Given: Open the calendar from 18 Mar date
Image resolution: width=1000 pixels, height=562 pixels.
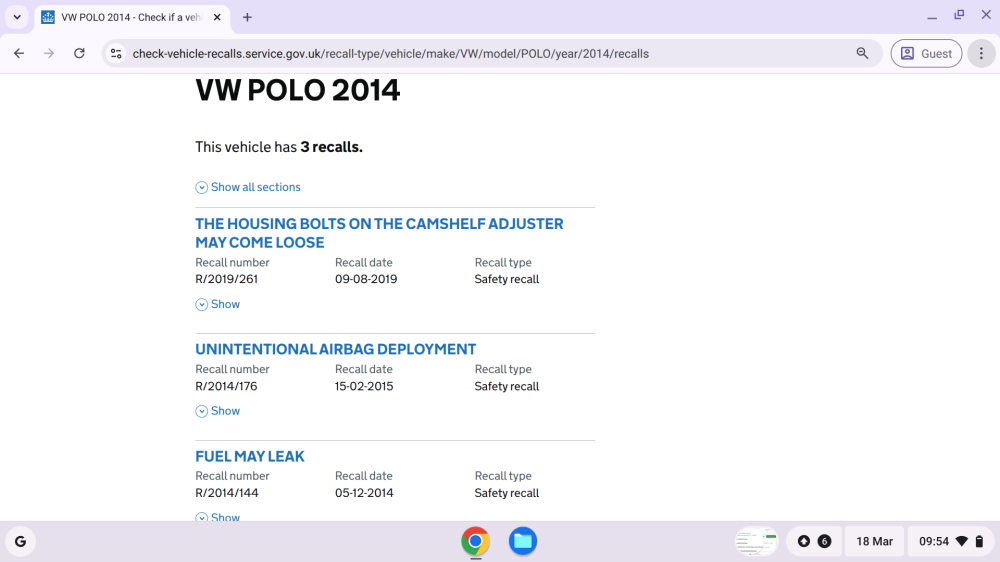Looking at the screenshot, I should [x=874, y=542].
